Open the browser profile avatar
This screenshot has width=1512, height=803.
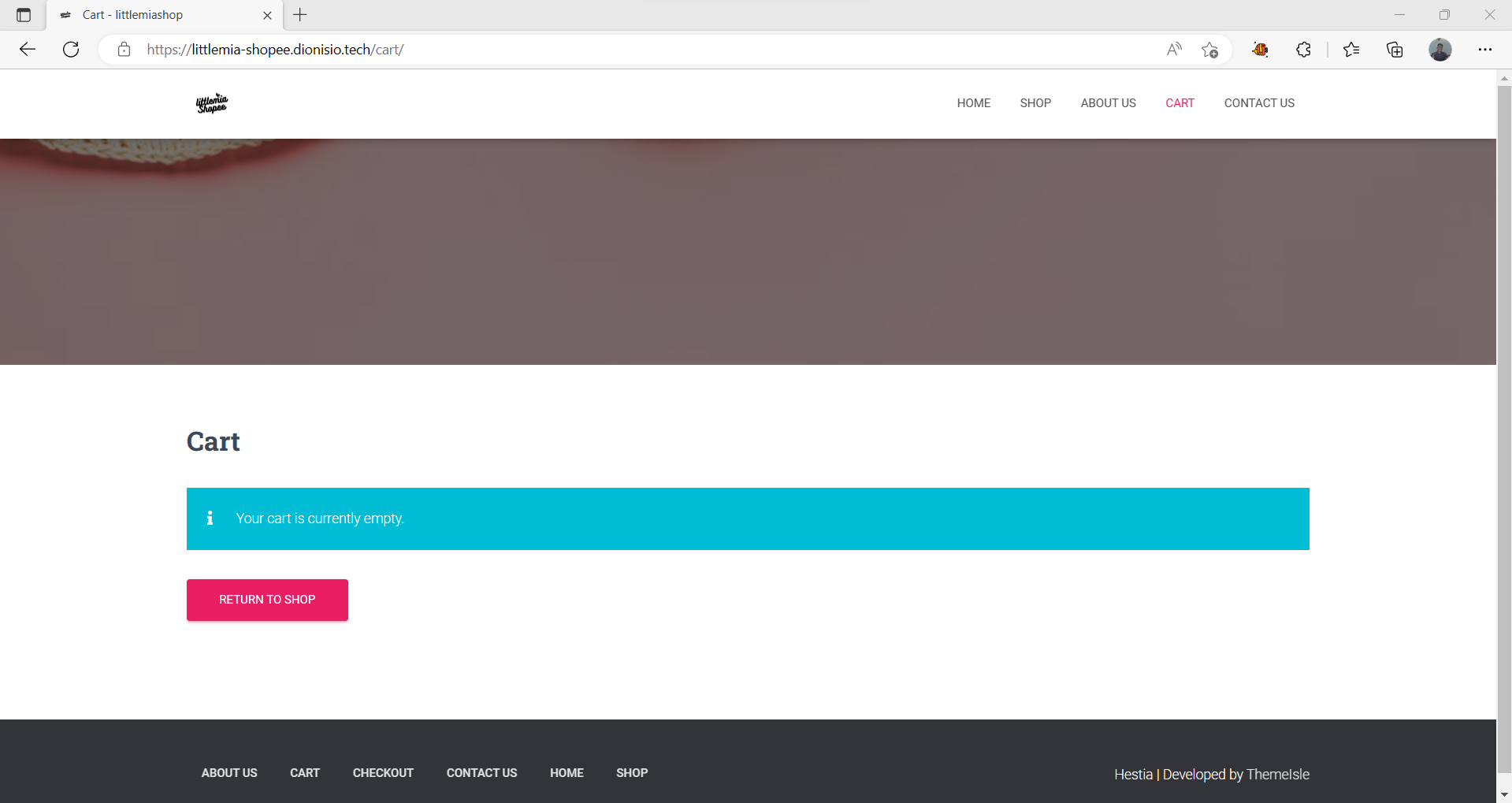1440,50
